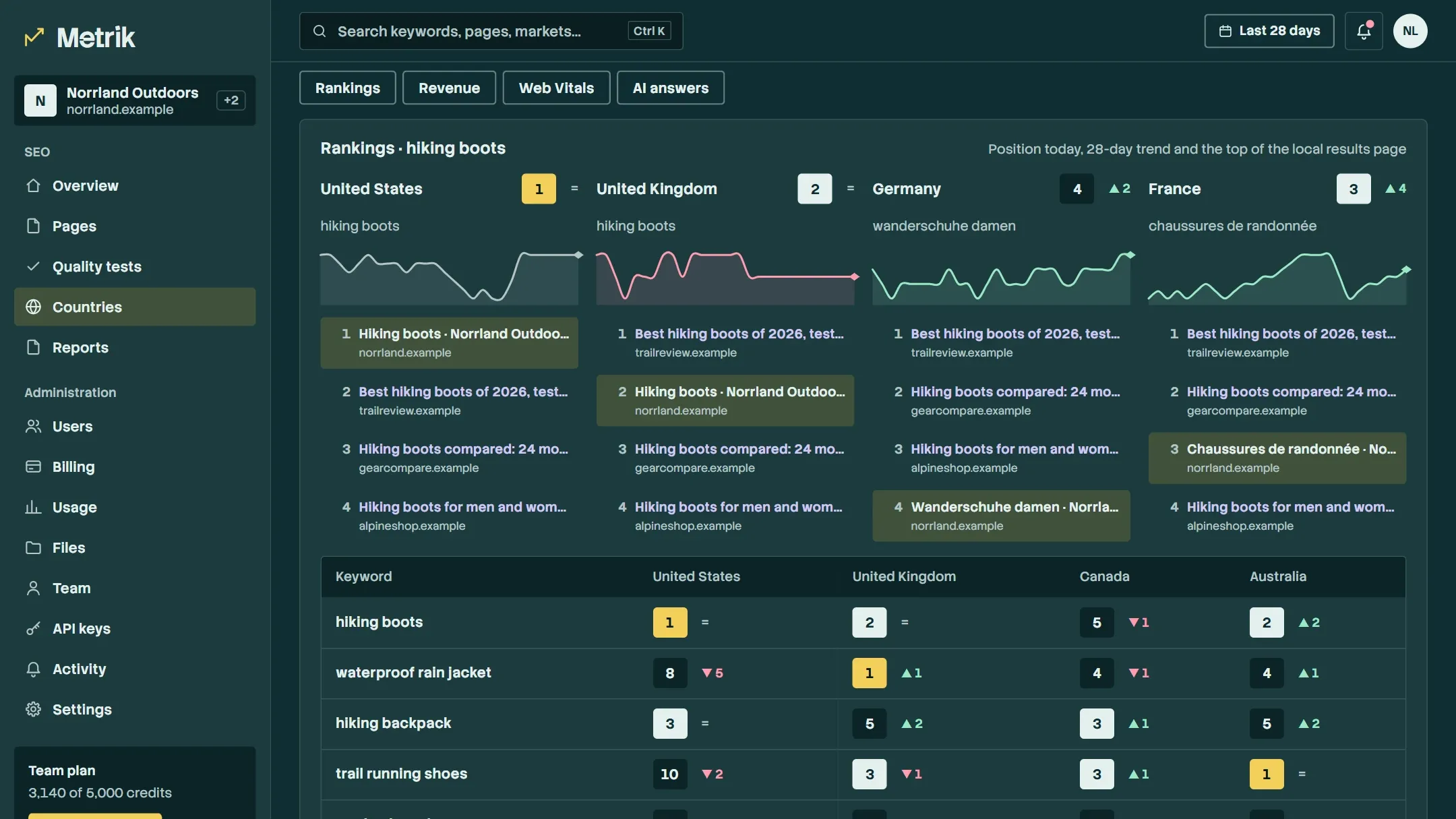The height and width of the screenshot is (819, 1456).
Task: Select the waterproof rain jacket keyword
Action: click(x=413, y=673)
